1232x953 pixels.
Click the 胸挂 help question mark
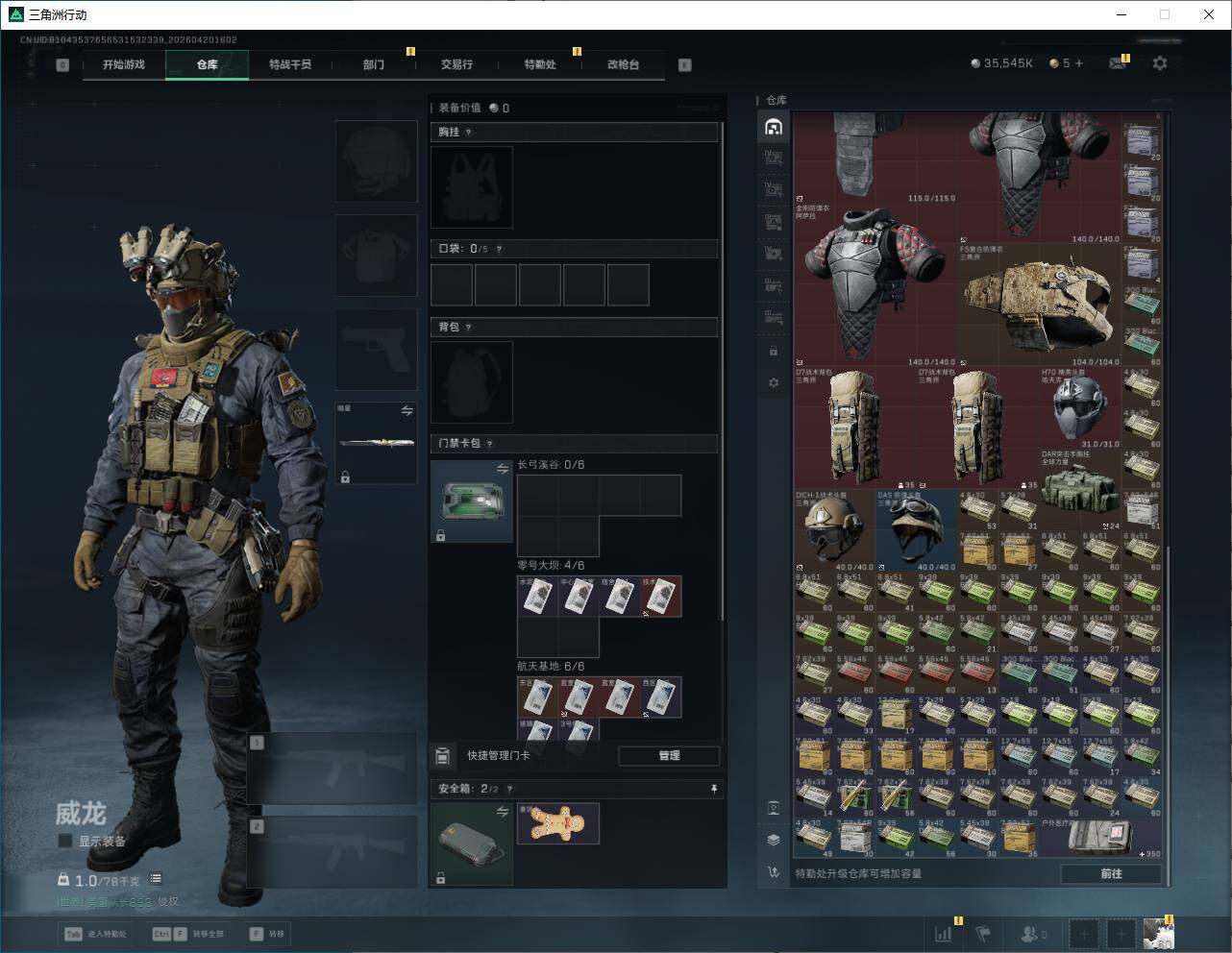[x=469, y=133]
